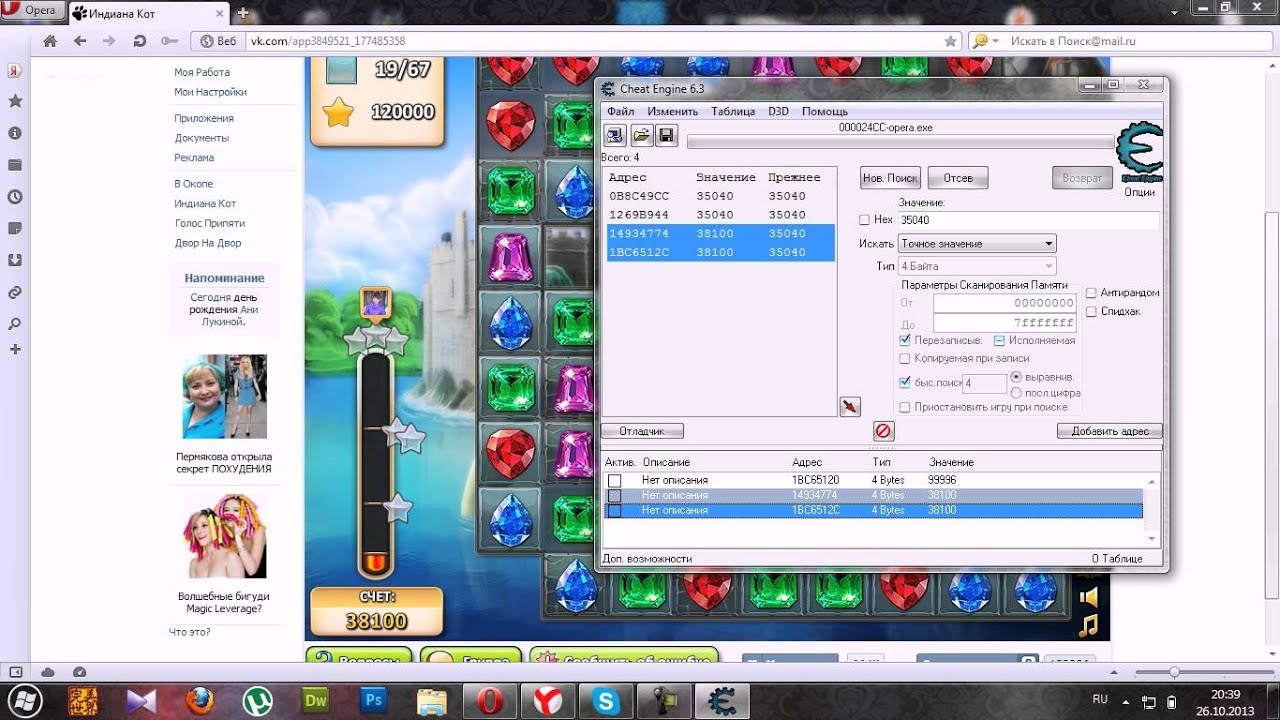Click the bookmark star in address bar

(951, 41)
